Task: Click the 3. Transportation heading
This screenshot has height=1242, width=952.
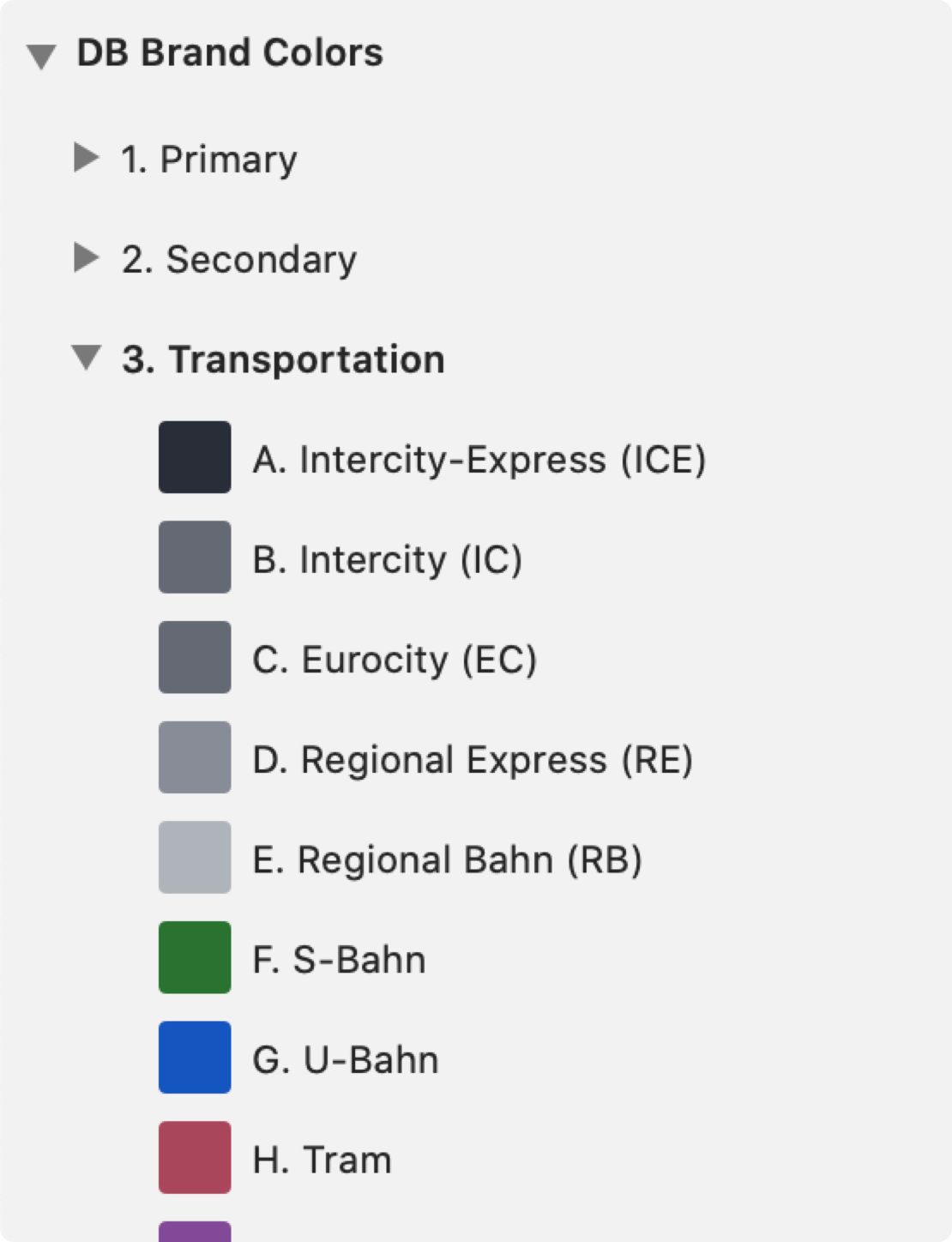Action: (x=283, y=359)
